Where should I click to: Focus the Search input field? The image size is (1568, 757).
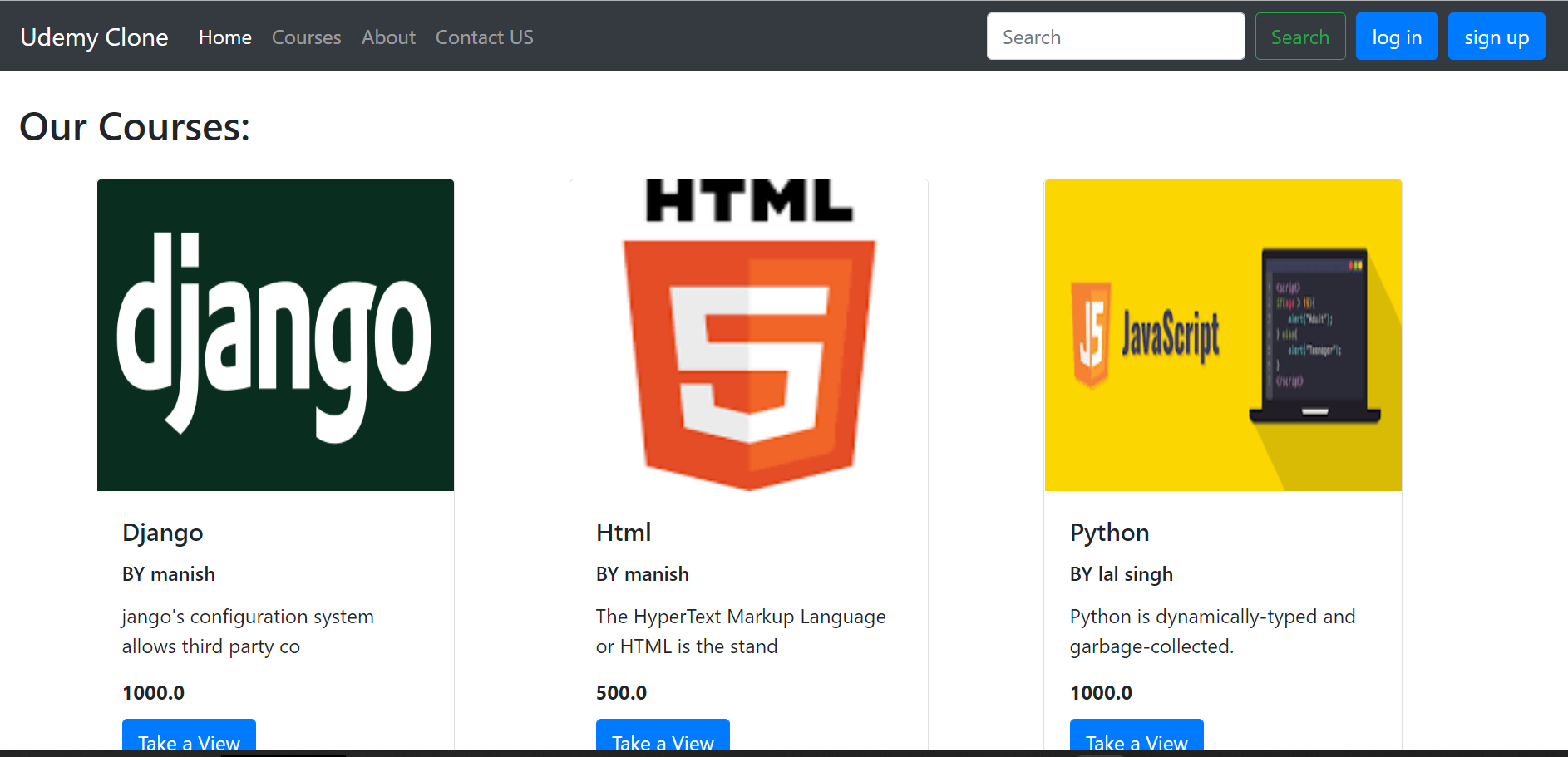(x=1116, y=37)
